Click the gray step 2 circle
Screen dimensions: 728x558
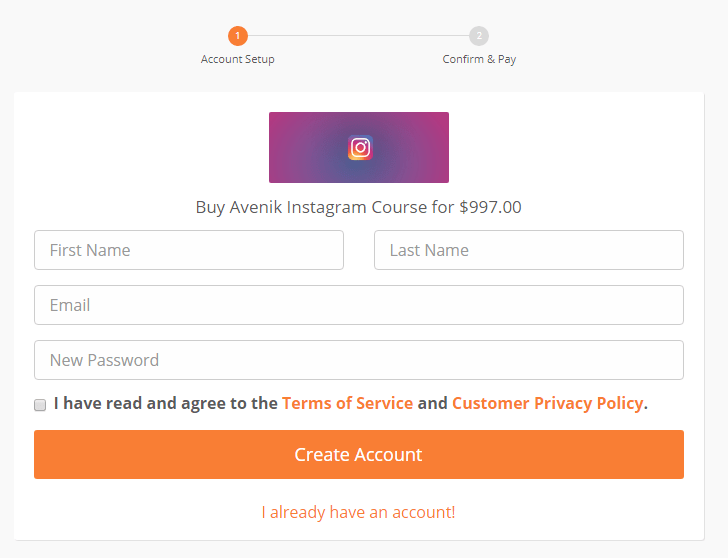coord(479,36)
